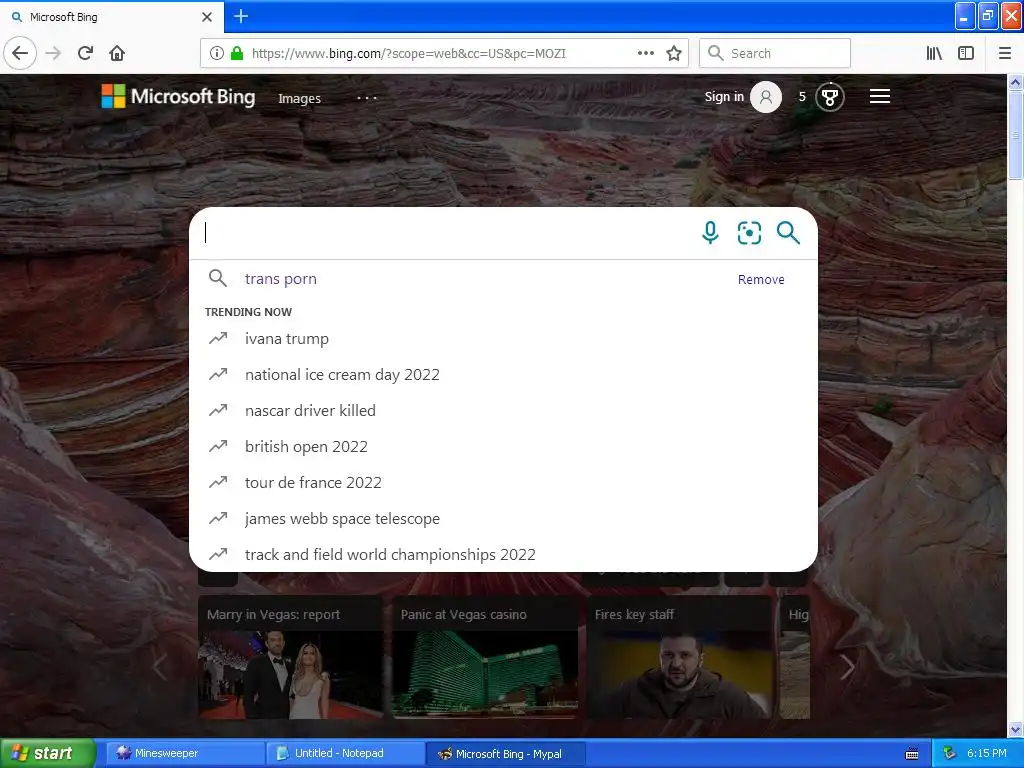Image resolution: width=1024 pixels, height=768 pixels.
Task: Open page actions three-dot menu in address bar
Action: click(x=646, y=53)
